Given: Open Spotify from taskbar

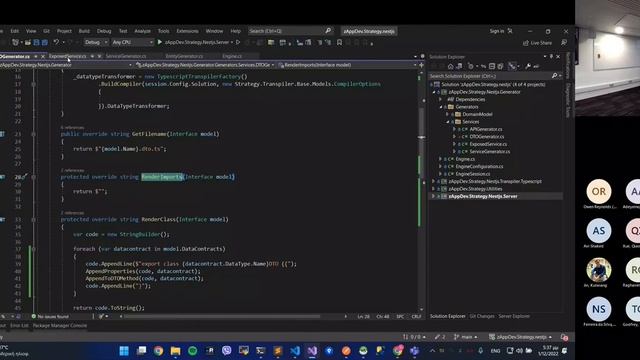Looking at the screenshot, I should pos(193,351).
